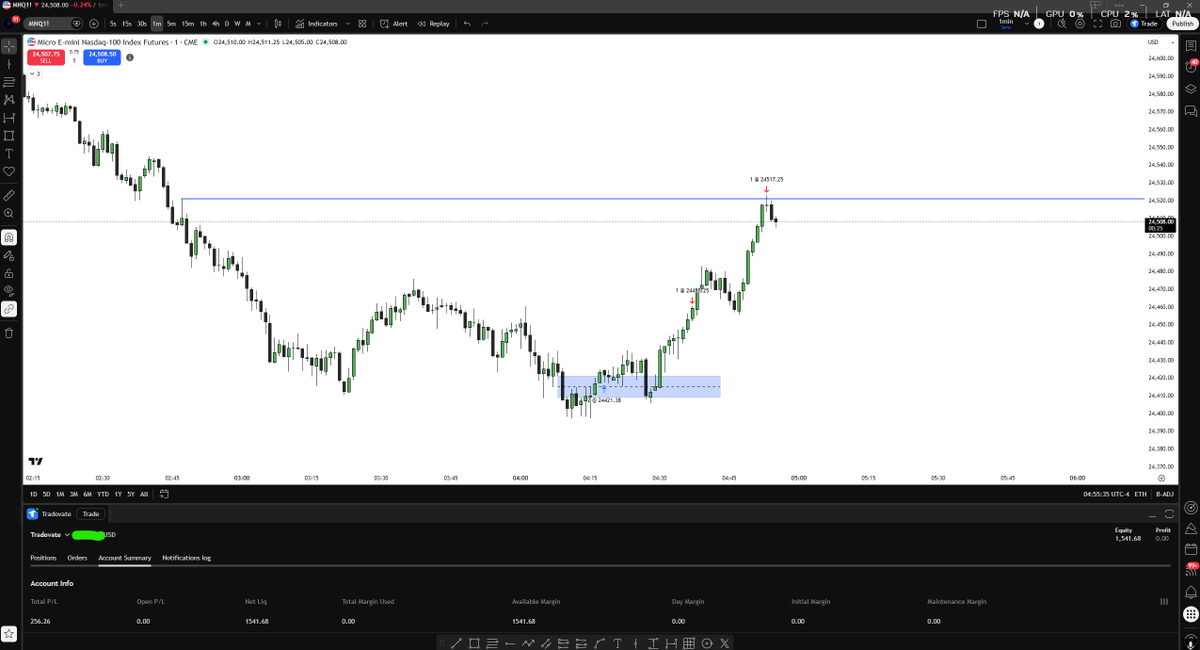Open the forecasting and measurement tools

9,118
